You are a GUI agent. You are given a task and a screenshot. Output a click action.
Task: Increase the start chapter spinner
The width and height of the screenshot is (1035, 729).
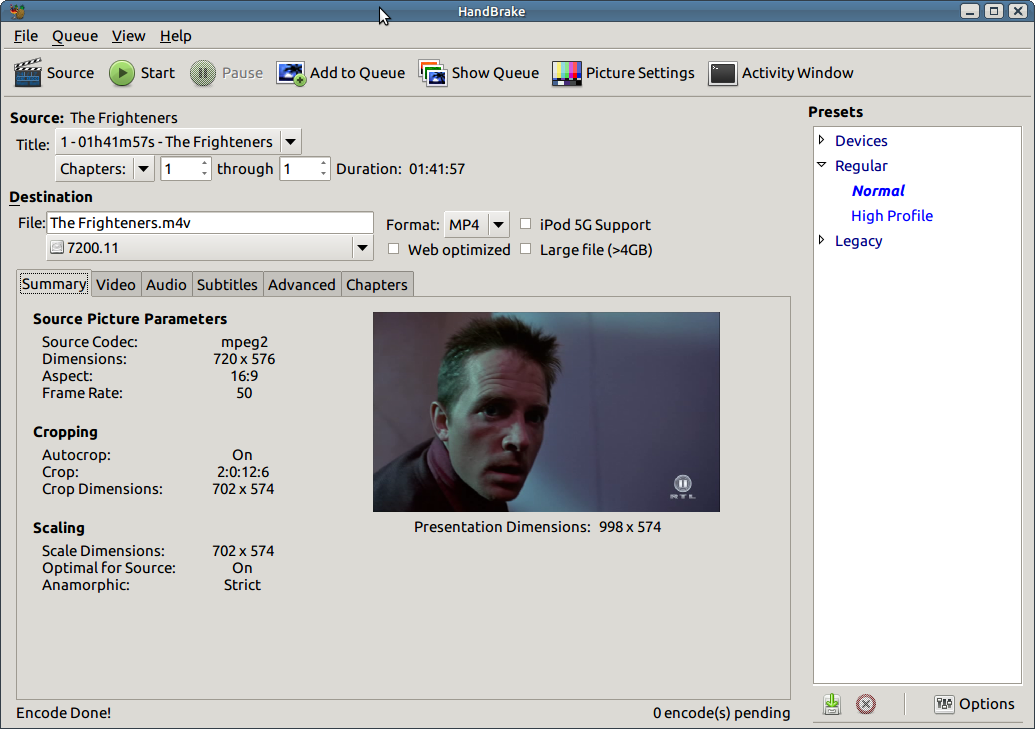(x=205, y=163)
